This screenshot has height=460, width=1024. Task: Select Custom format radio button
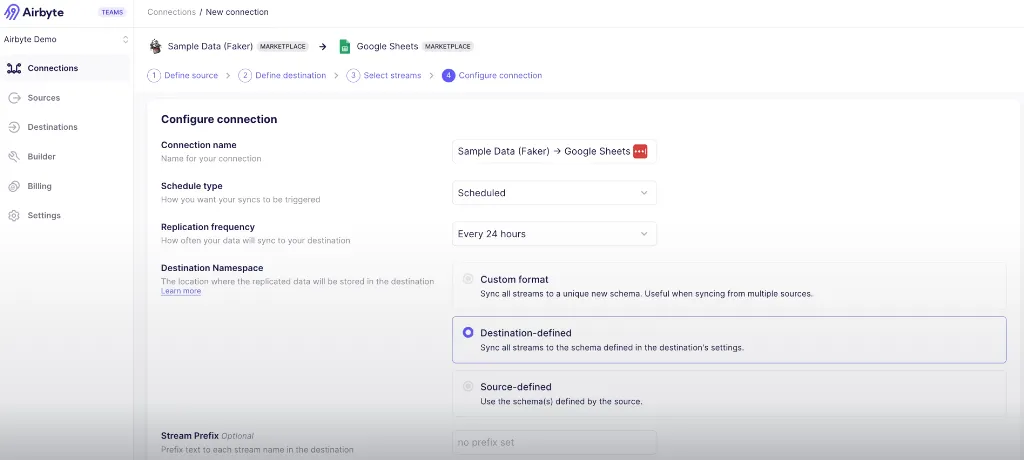point(468,279)
